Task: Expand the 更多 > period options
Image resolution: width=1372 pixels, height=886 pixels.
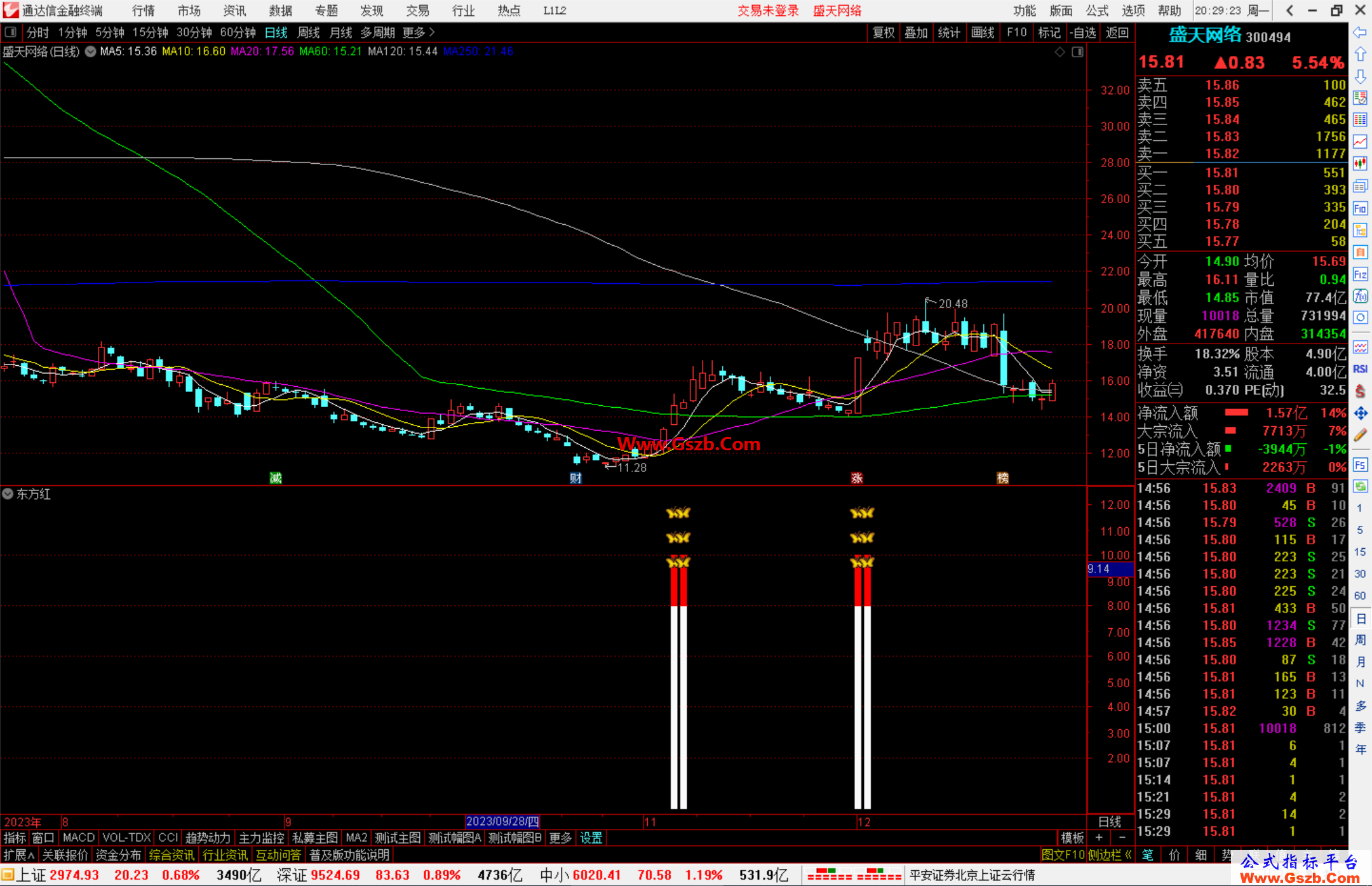Action: 419,32
